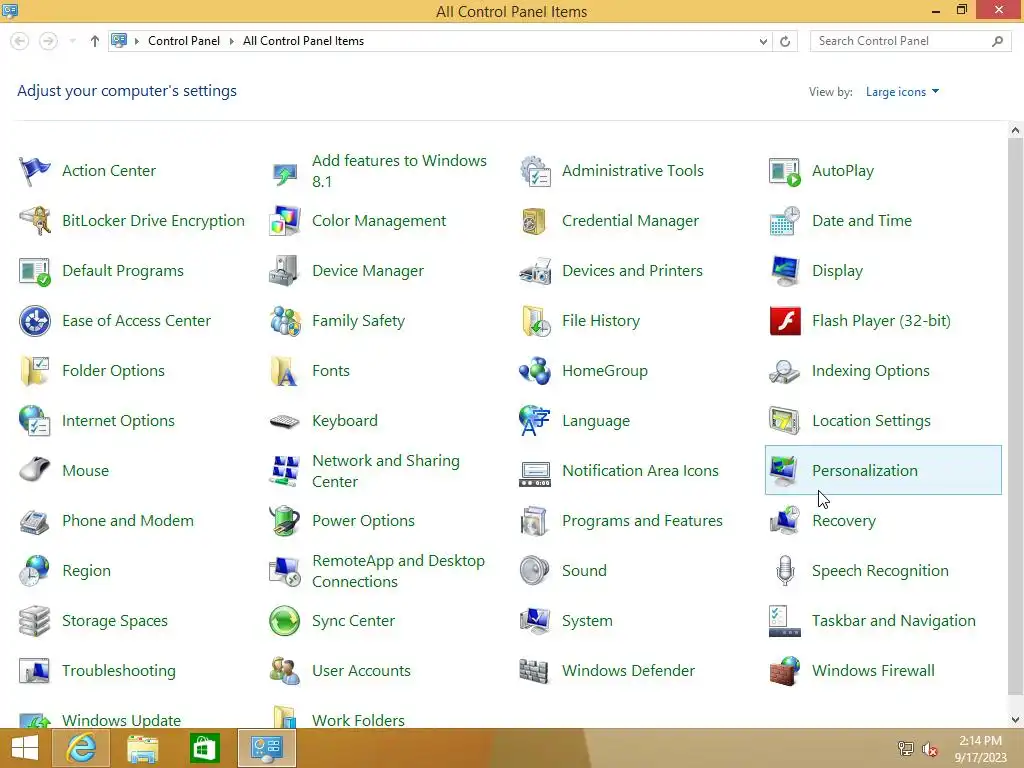This screenshot has width=1024, height=768.
Task: Open the Taskbar and Navigation link
Action: (x=893, y=621)
